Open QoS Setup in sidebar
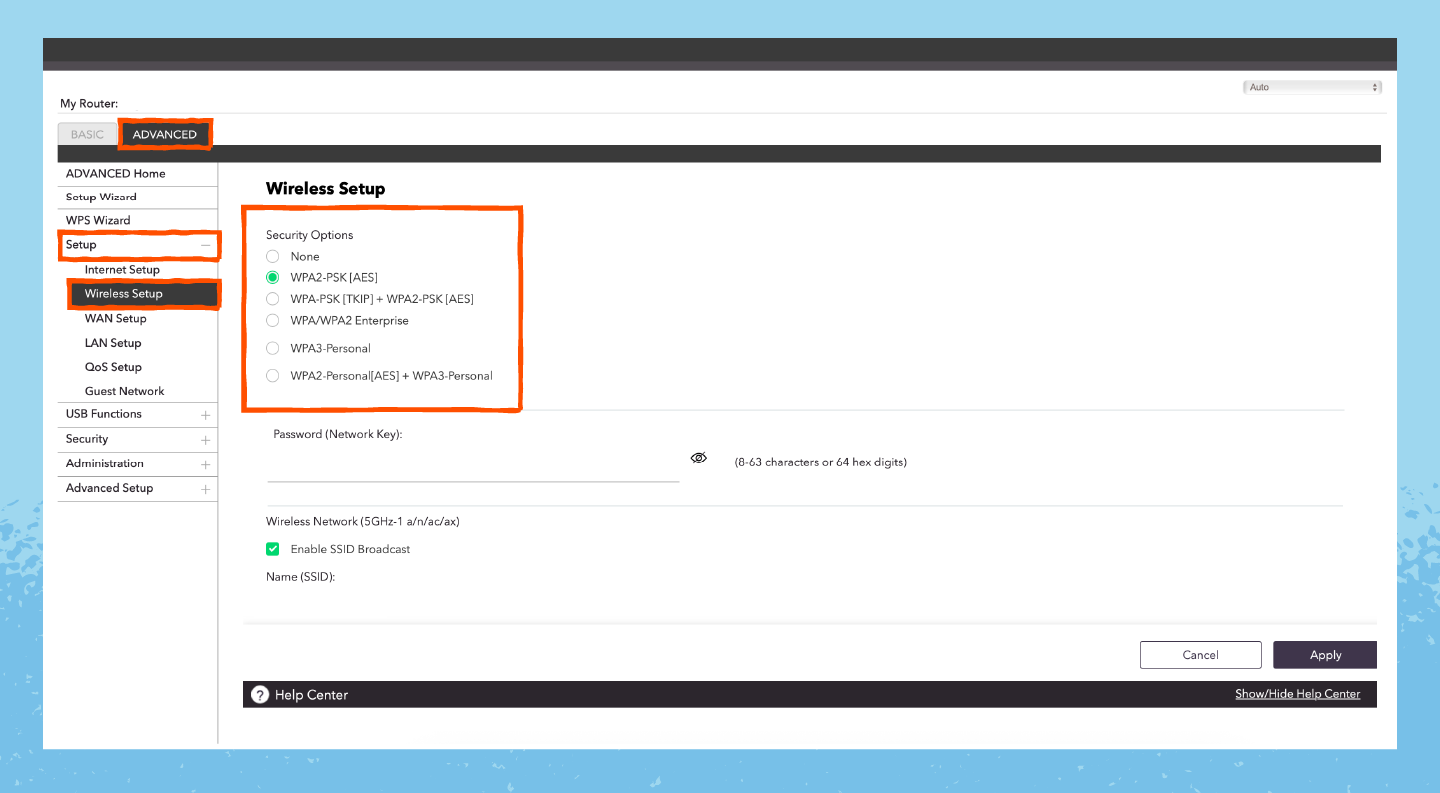The height and width of the screenshot is (793, 1440). (113, 367)
